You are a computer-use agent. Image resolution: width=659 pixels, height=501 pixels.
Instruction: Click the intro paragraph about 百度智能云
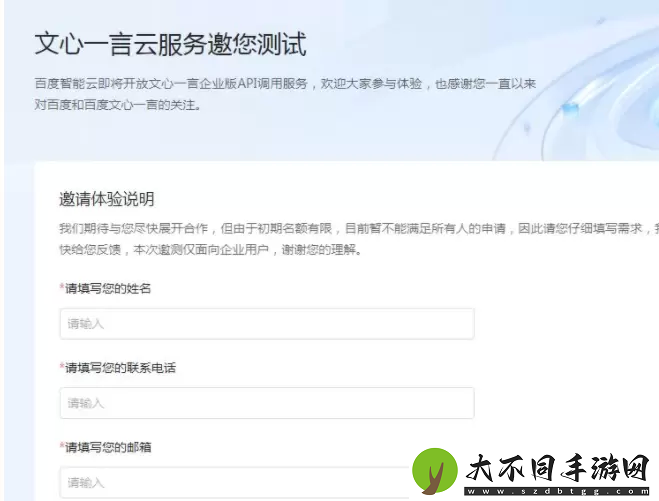(x=285, y=94)
